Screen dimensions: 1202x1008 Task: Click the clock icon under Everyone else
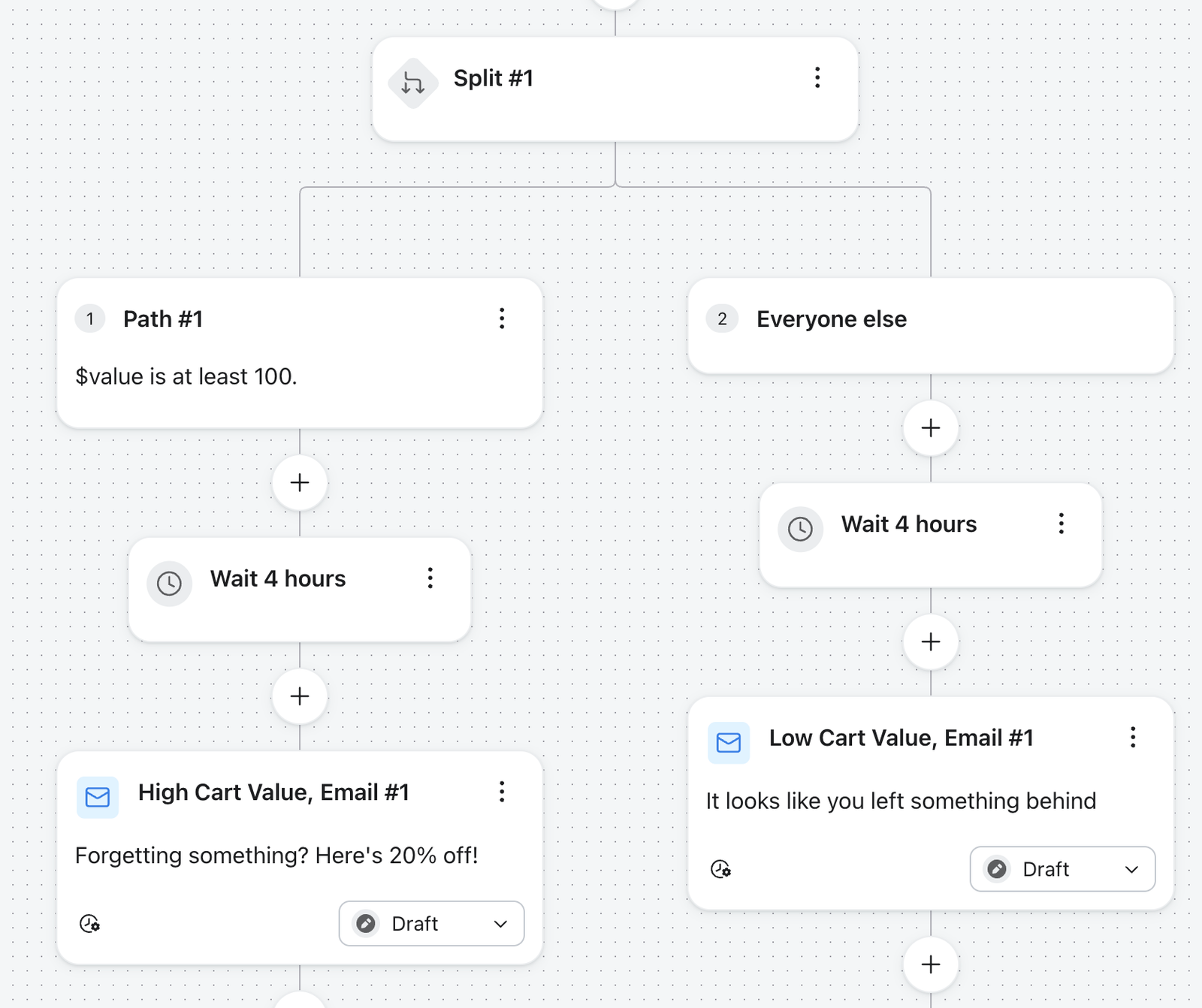click(800, 529)
